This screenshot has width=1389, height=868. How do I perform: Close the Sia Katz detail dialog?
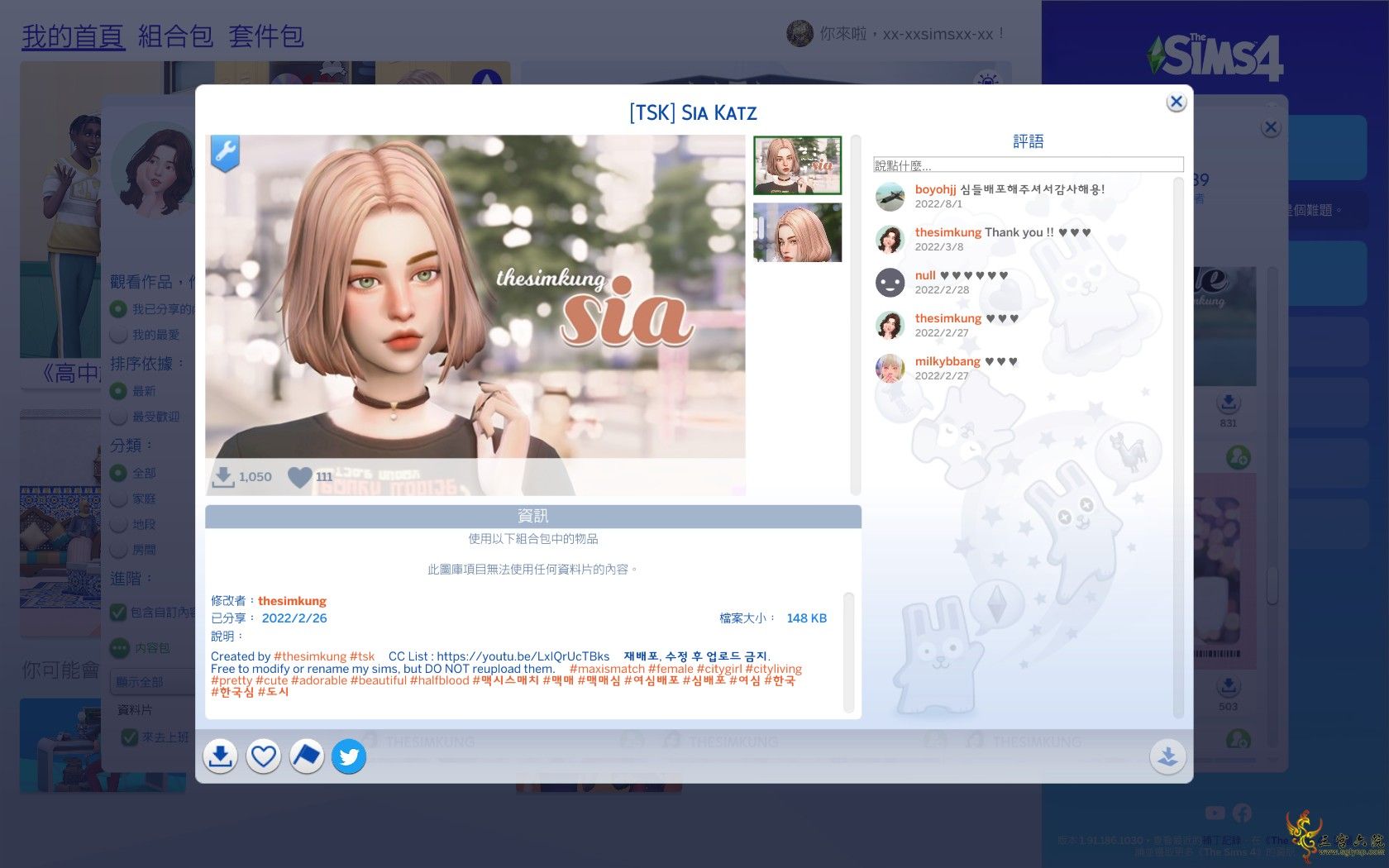click(x=1176, y=102)
